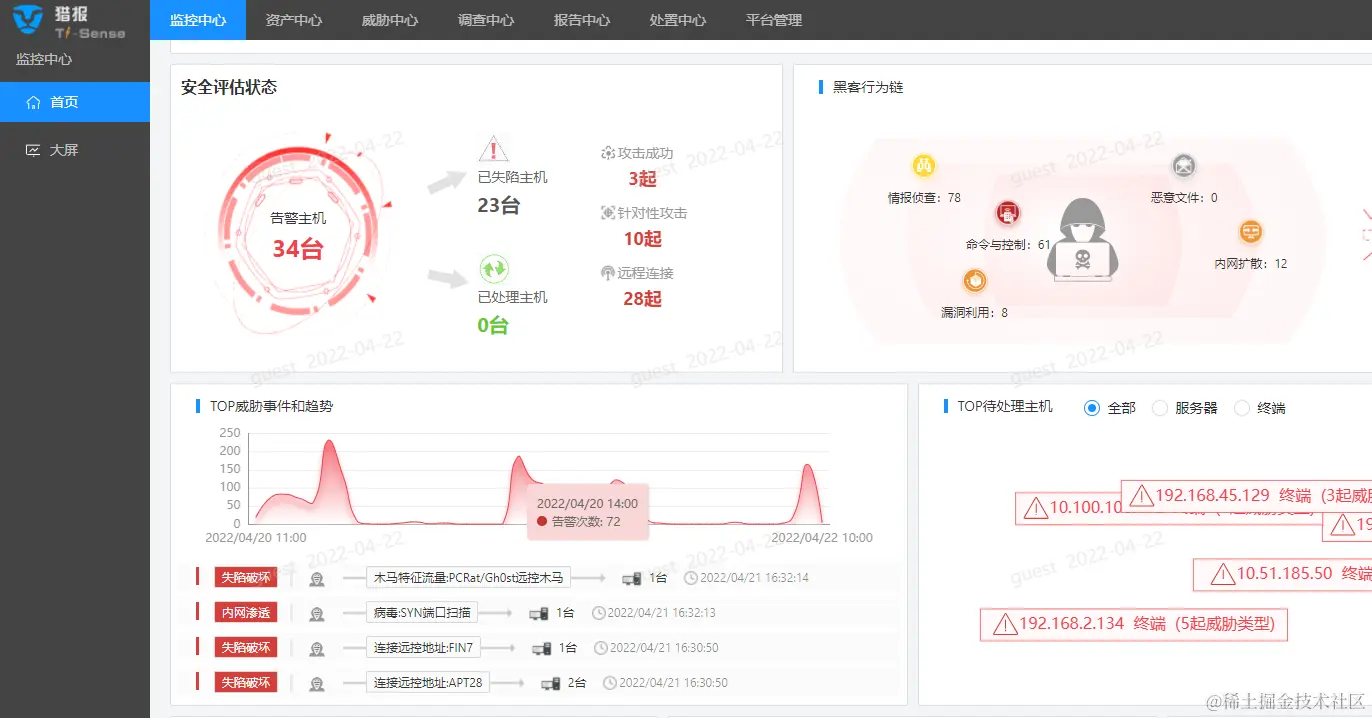
Task: Click the 失陷破坏 tag on the PCRat/Gh0st row
Action: (245, 577)
